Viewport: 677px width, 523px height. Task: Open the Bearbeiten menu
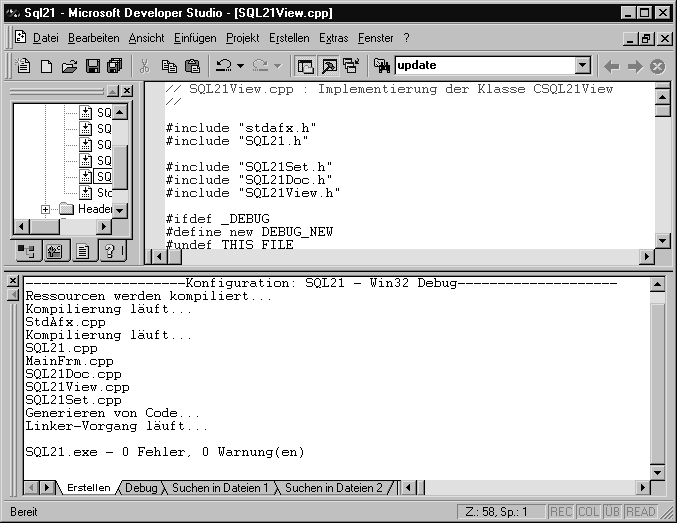click(94, 38)
